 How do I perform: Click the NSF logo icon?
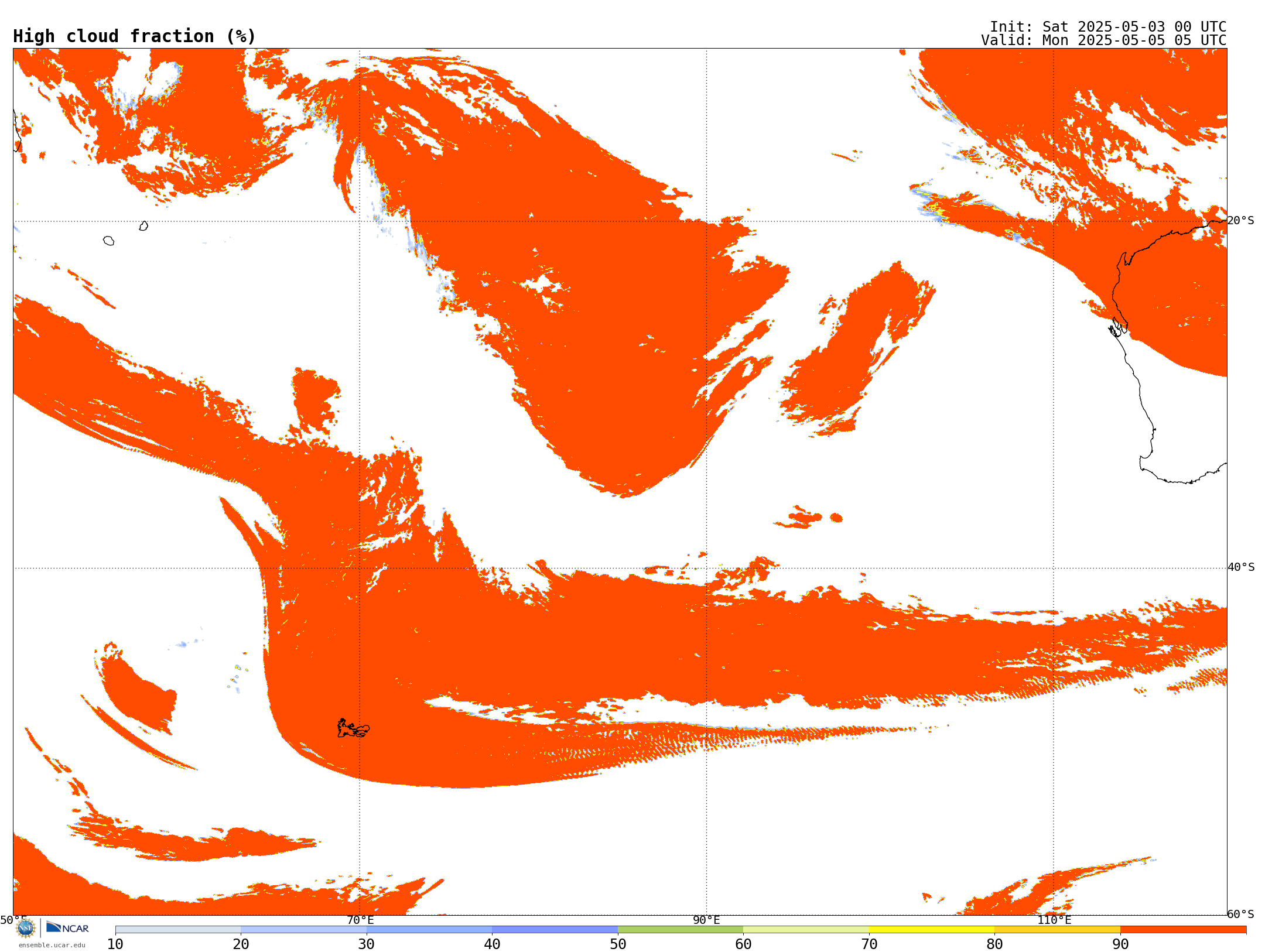(26, 927)
